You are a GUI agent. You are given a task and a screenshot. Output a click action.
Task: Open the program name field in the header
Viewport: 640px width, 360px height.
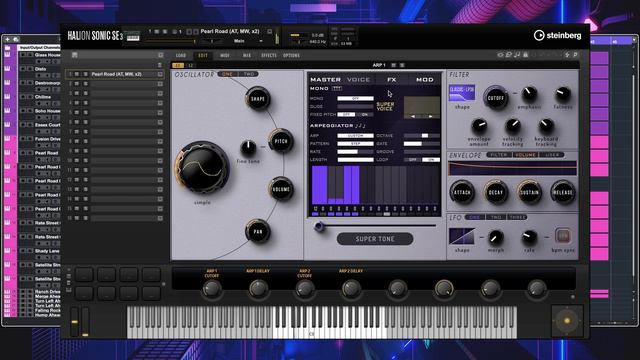click(x=230, y=31)
